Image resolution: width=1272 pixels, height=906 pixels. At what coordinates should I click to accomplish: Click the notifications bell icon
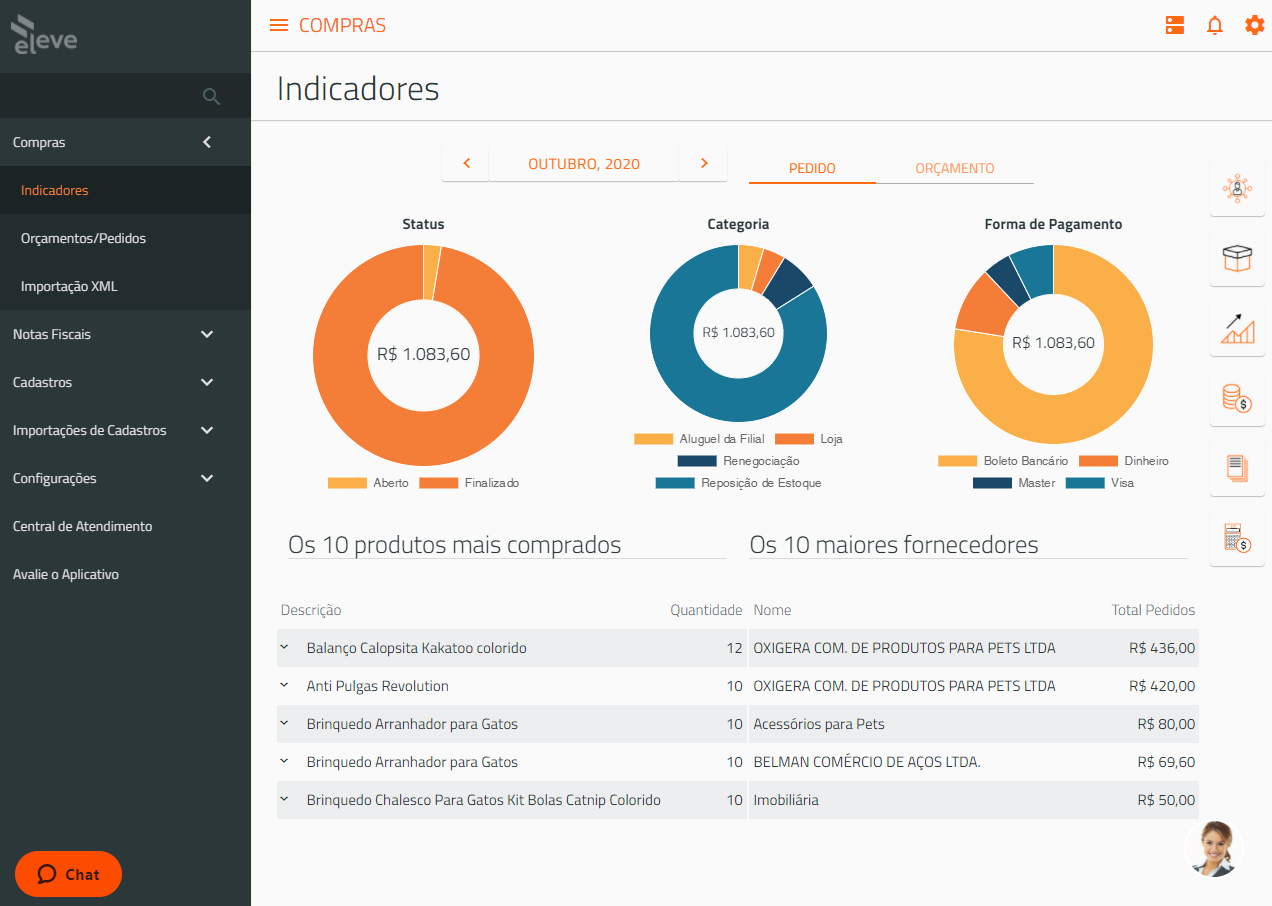1215,26
